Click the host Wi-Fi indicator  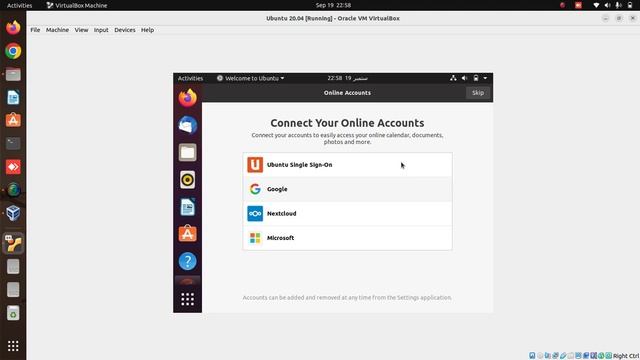tap(596, 5)
